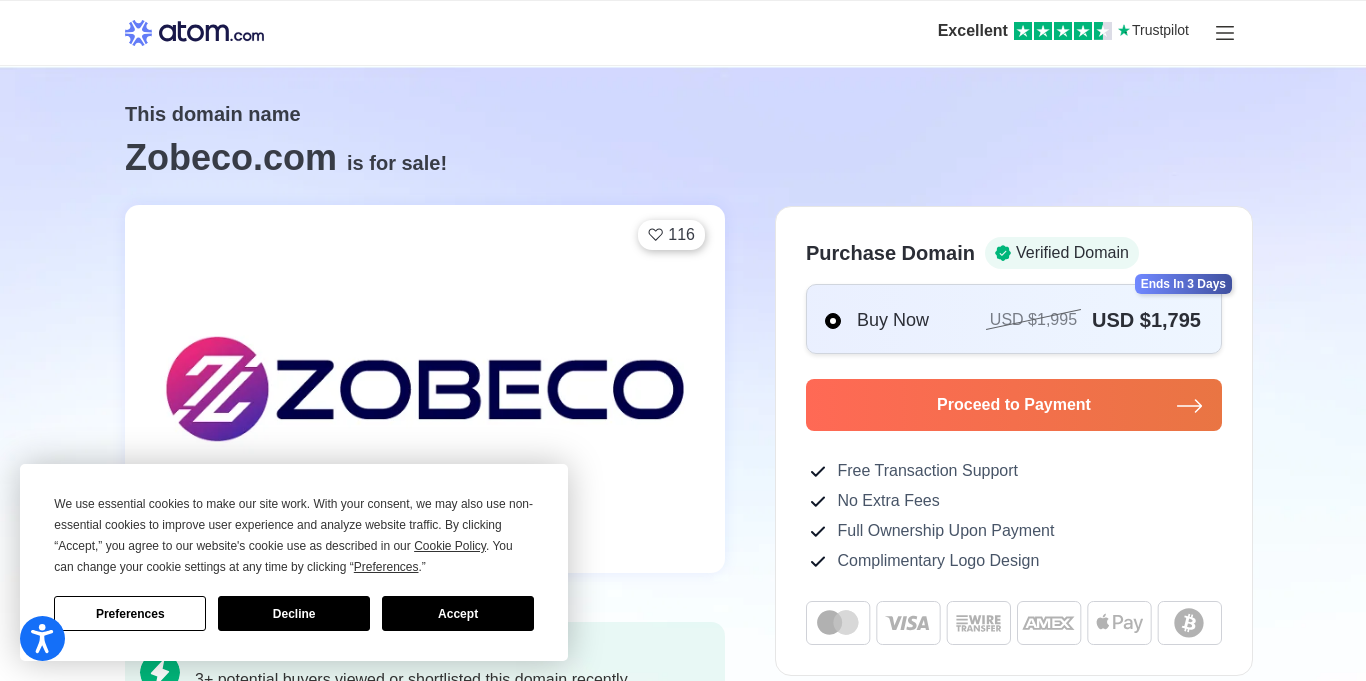Click the heart favorite icon
Image resolution: width=1366 pixels, height=681 pixels.
(656, 235)
